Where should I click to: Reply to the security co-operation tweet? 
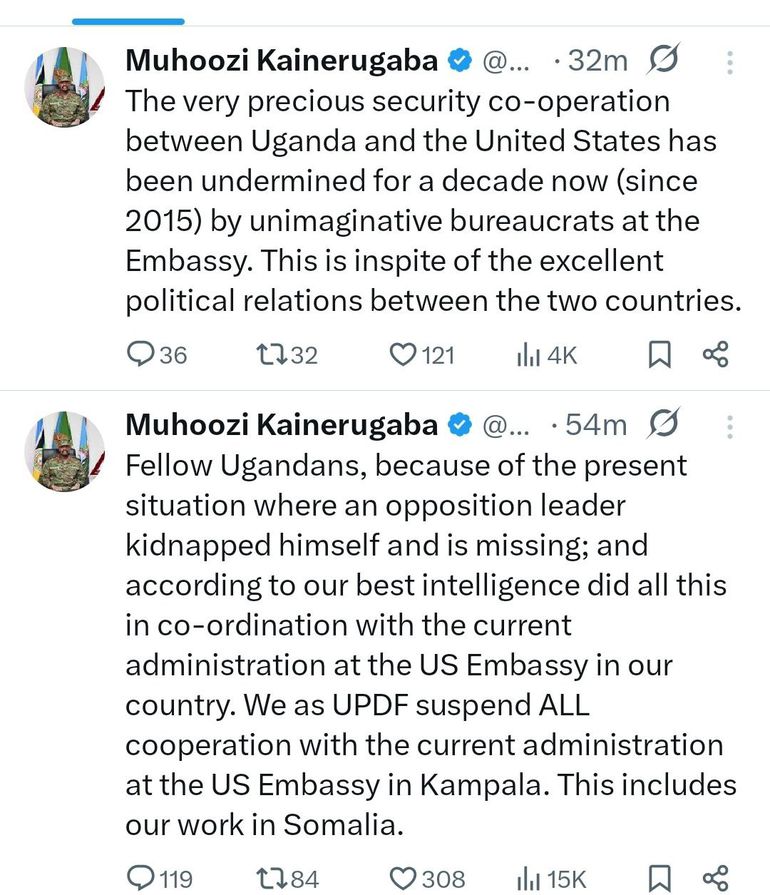click(142, 354)
